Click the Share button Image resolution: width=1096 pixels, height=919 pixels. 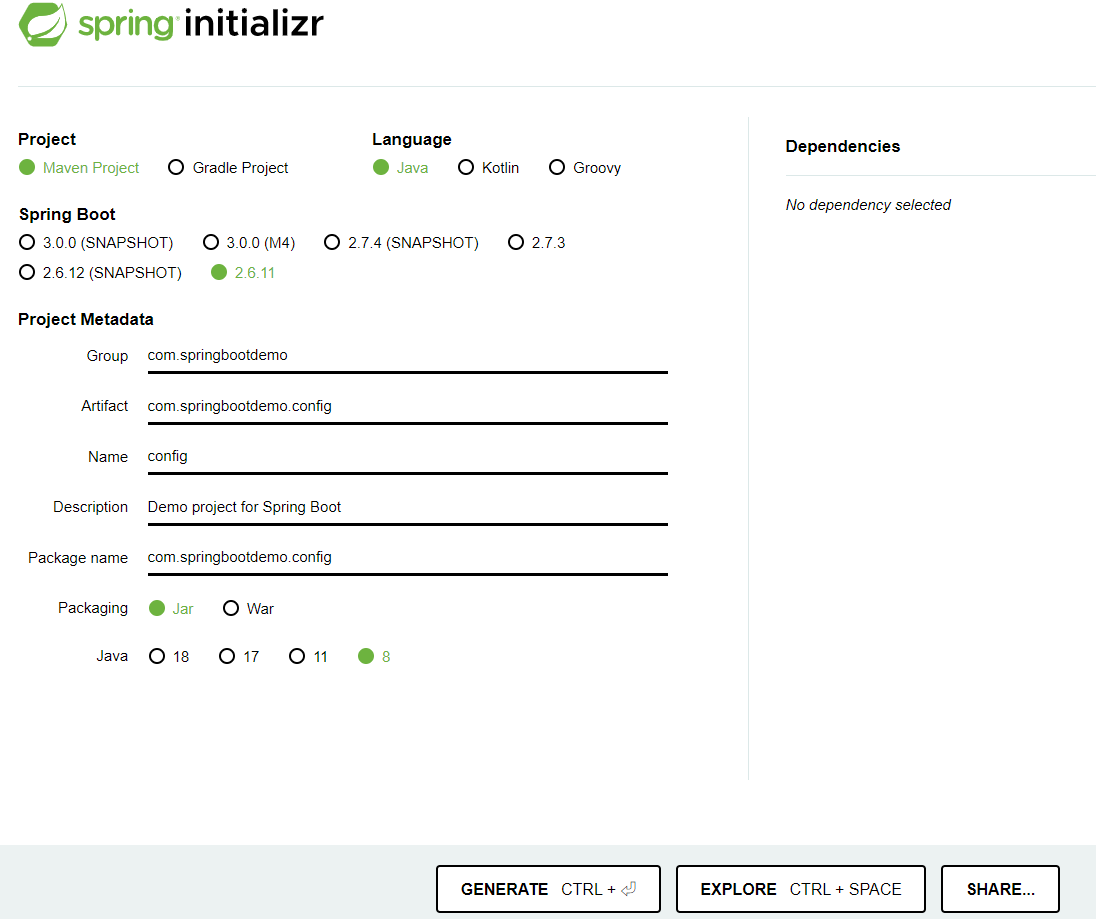click(999, 888)
